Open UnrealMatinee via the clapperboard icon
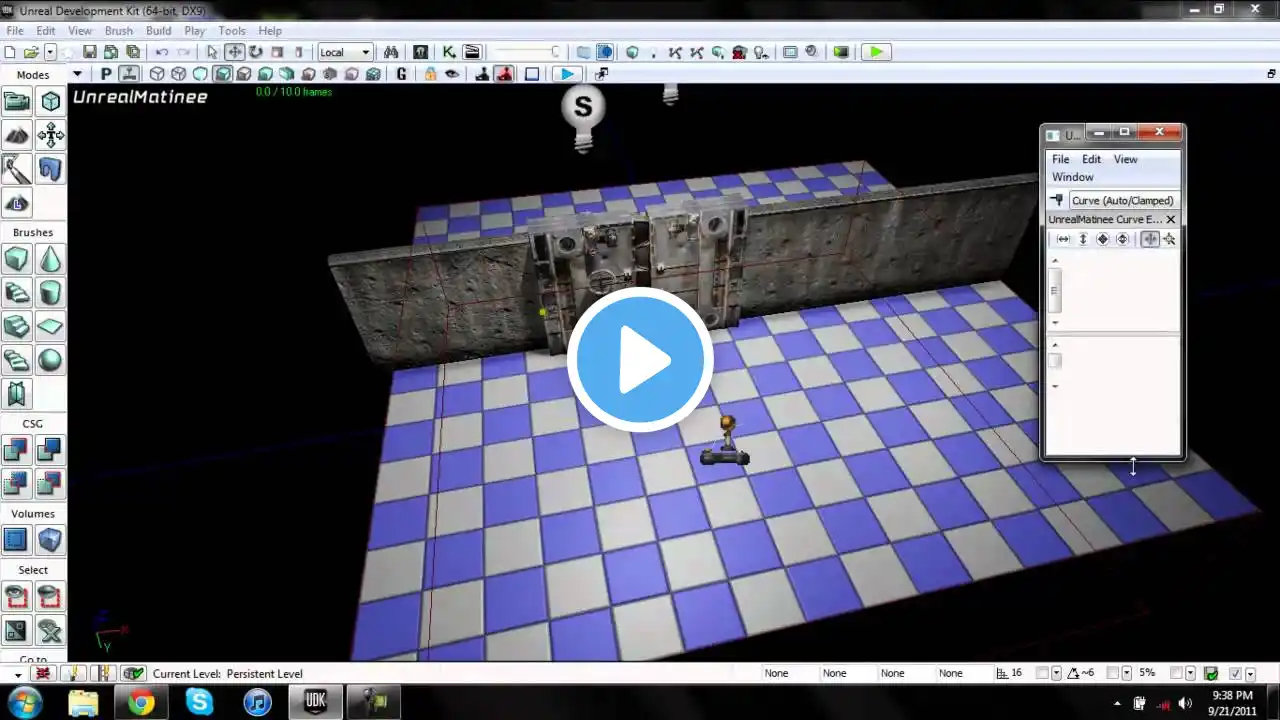 (x=472, y=52)
